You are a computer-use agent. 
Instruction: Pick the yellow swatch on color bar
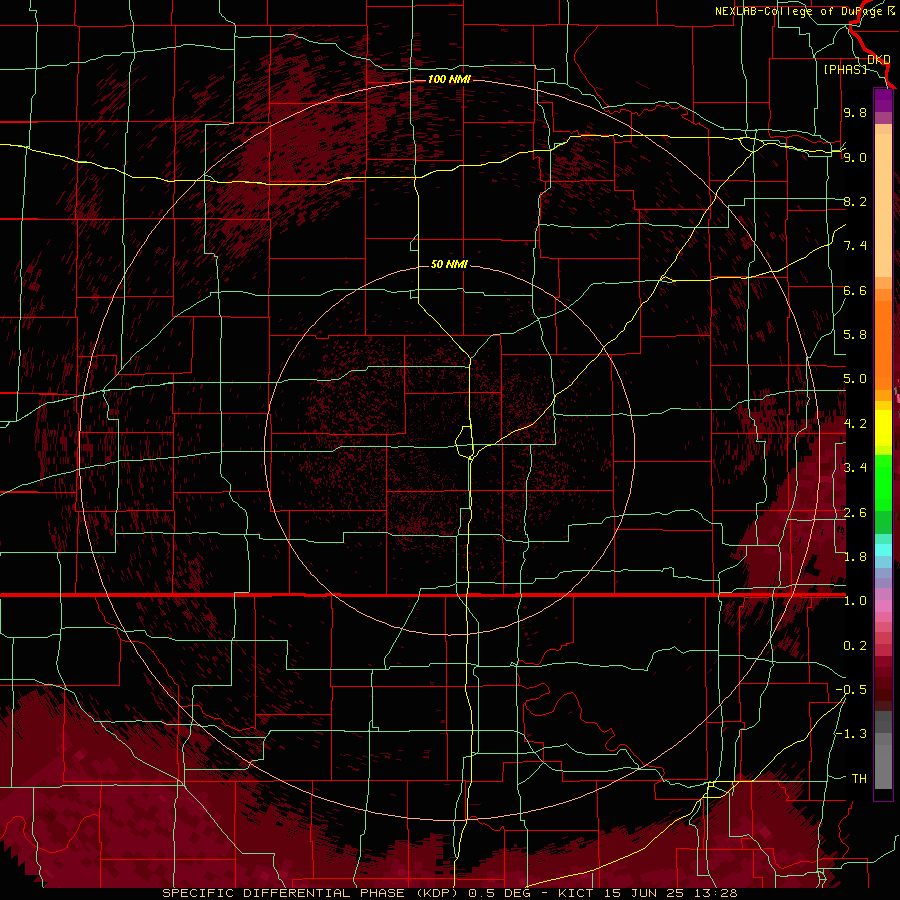click(883, 428)
